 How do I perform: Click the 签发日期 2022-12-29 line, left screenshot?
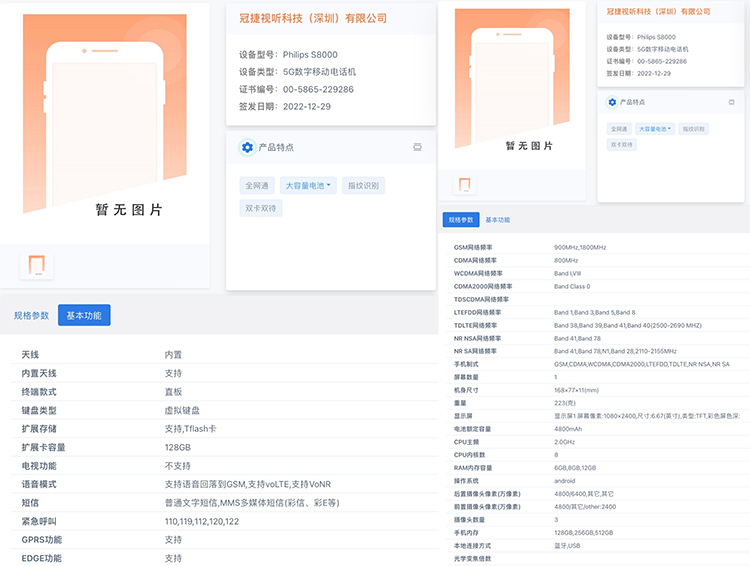285,106
